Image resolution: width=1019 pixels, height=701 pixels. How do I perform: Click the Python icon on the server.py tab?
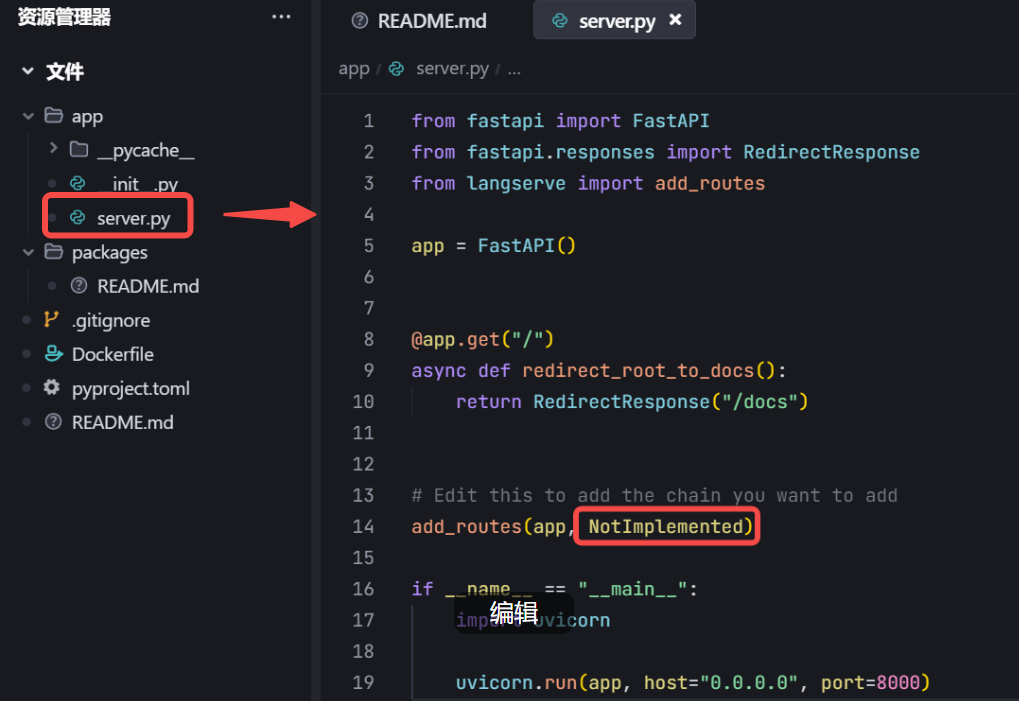click(x=560, y=21)
